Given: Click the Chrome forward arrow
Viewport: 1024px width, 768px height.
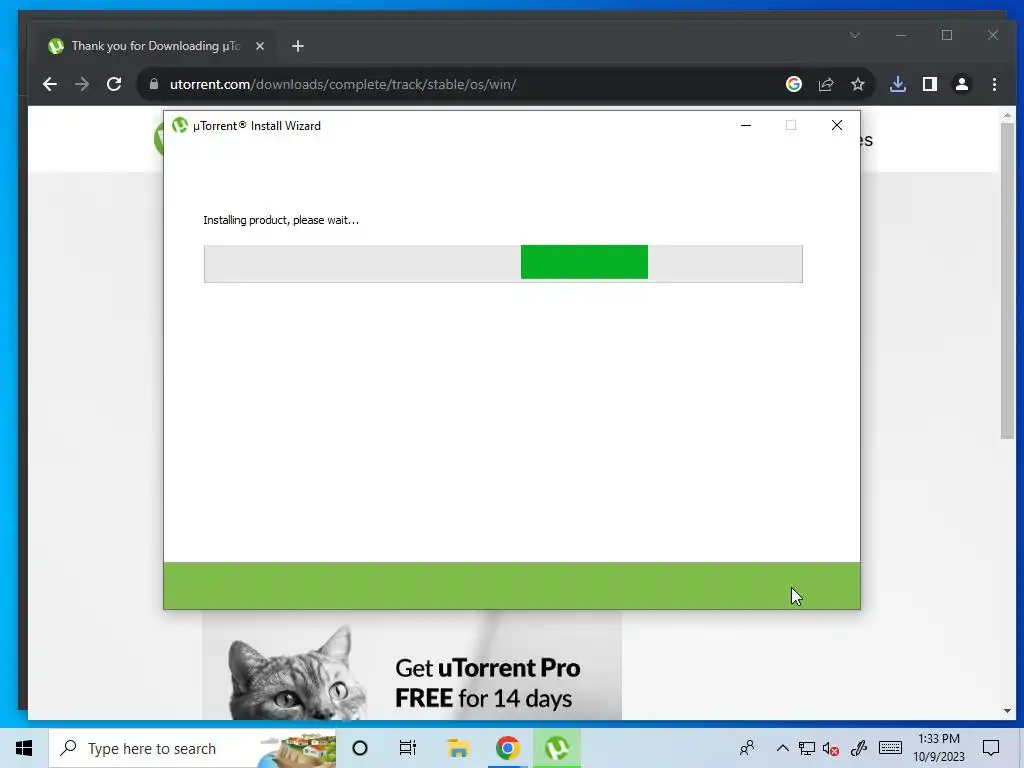Looking at the screenshot, I should (82, 84).
